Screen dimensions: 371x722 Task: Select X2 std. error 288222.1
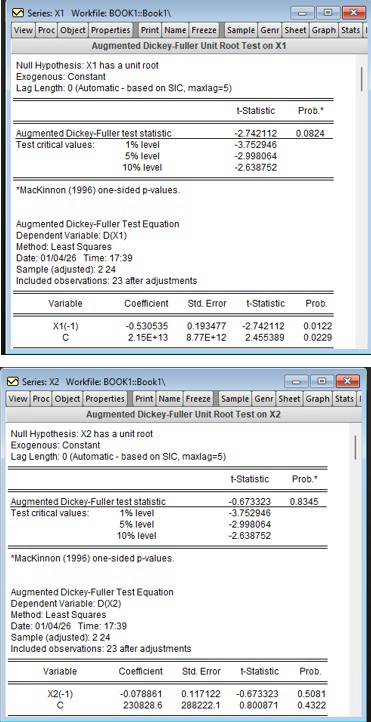(201, 705)
